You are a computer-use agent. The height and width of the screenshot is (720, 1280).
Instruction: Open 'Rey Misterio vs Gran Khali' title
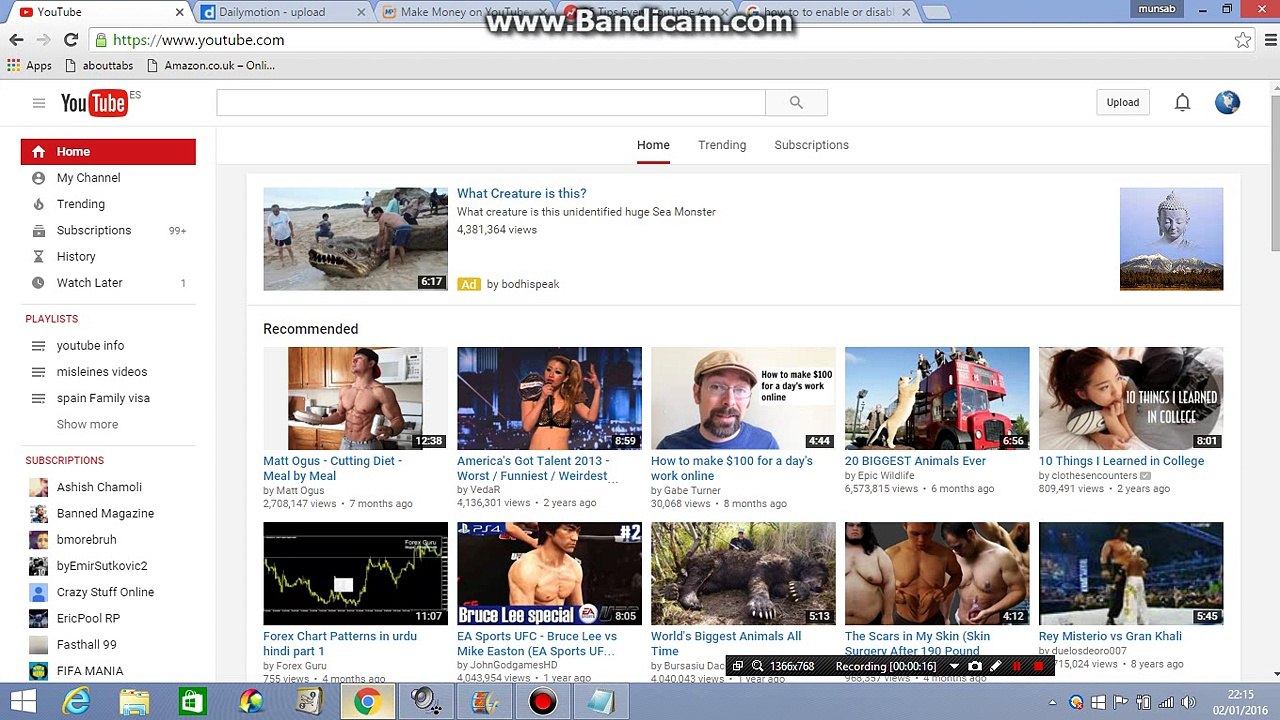[1110, 636]
